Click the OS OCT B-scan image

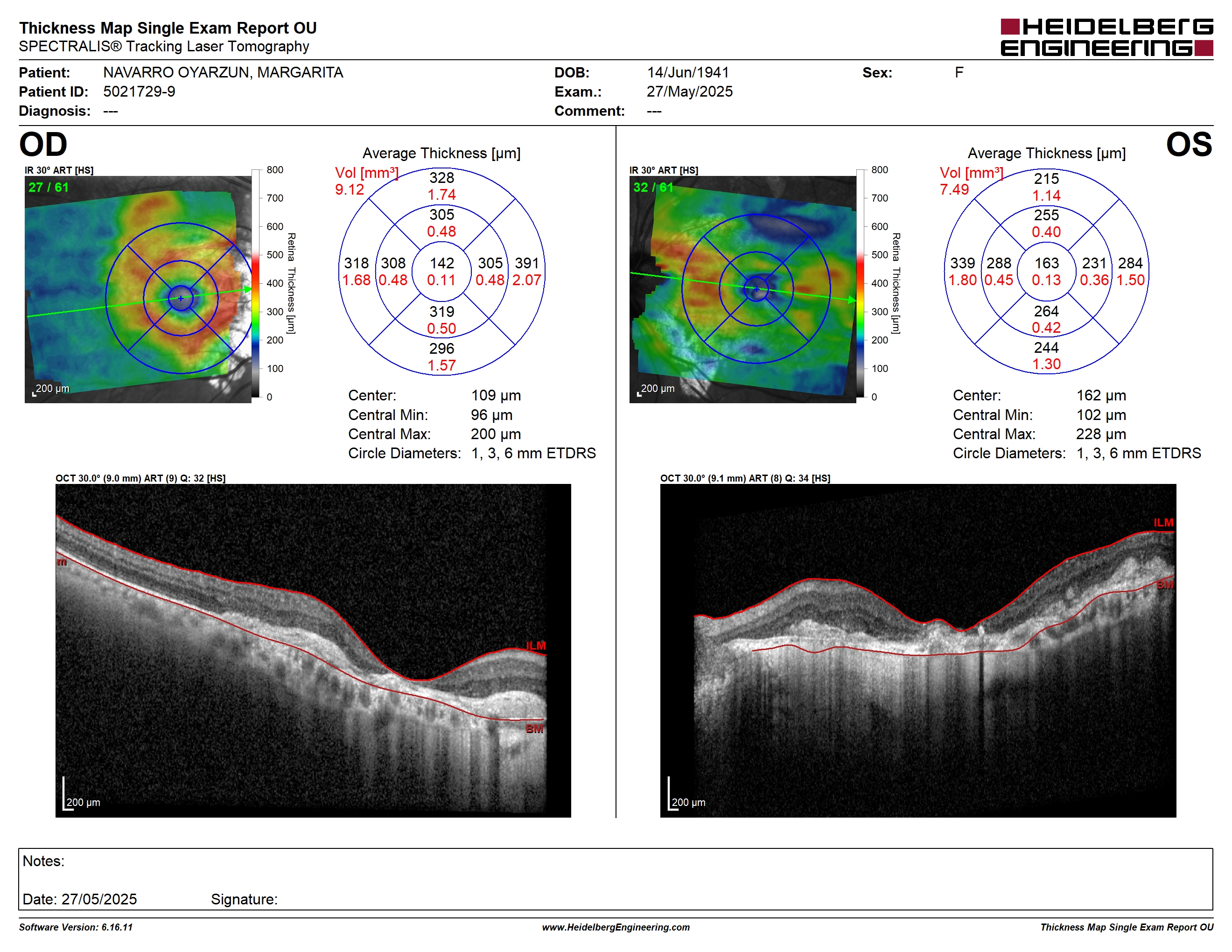pyautogui.click(x=918, y=650)
